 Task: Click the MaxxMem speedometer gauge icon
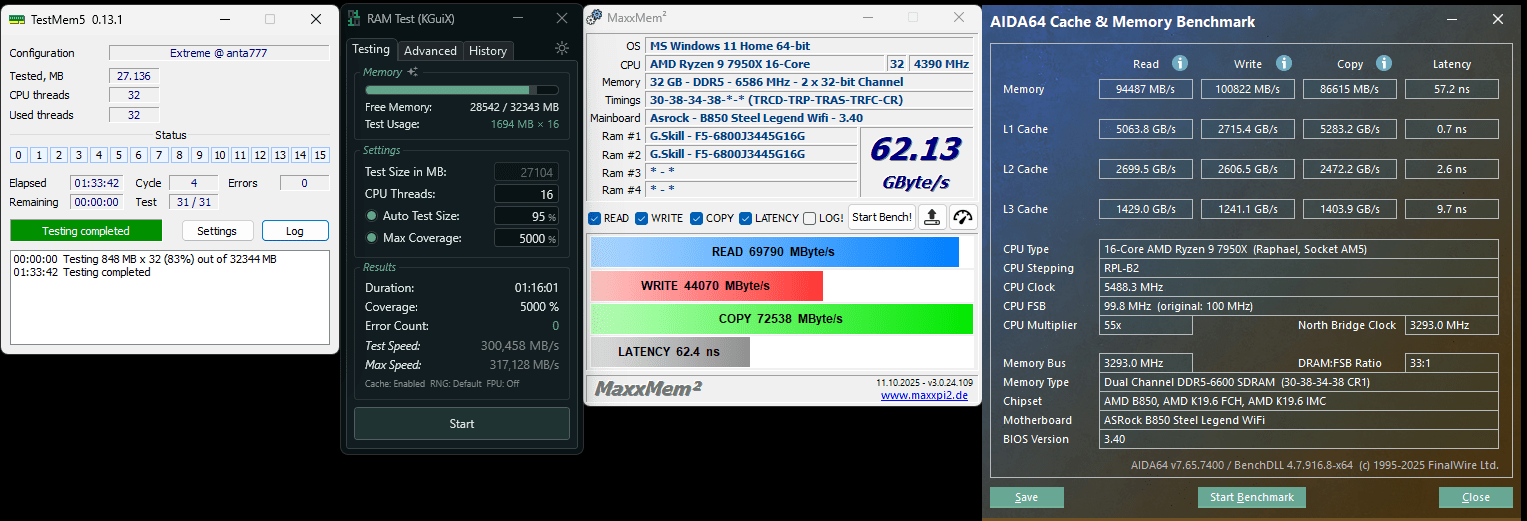coord(963,217)
